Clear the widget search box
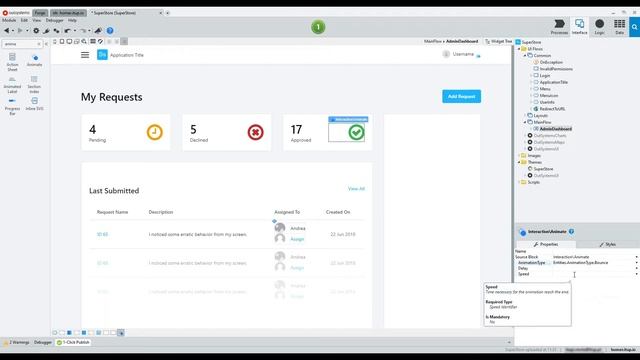Image resolution: width=640 pixels, height=360 pixels. point(39,44)
